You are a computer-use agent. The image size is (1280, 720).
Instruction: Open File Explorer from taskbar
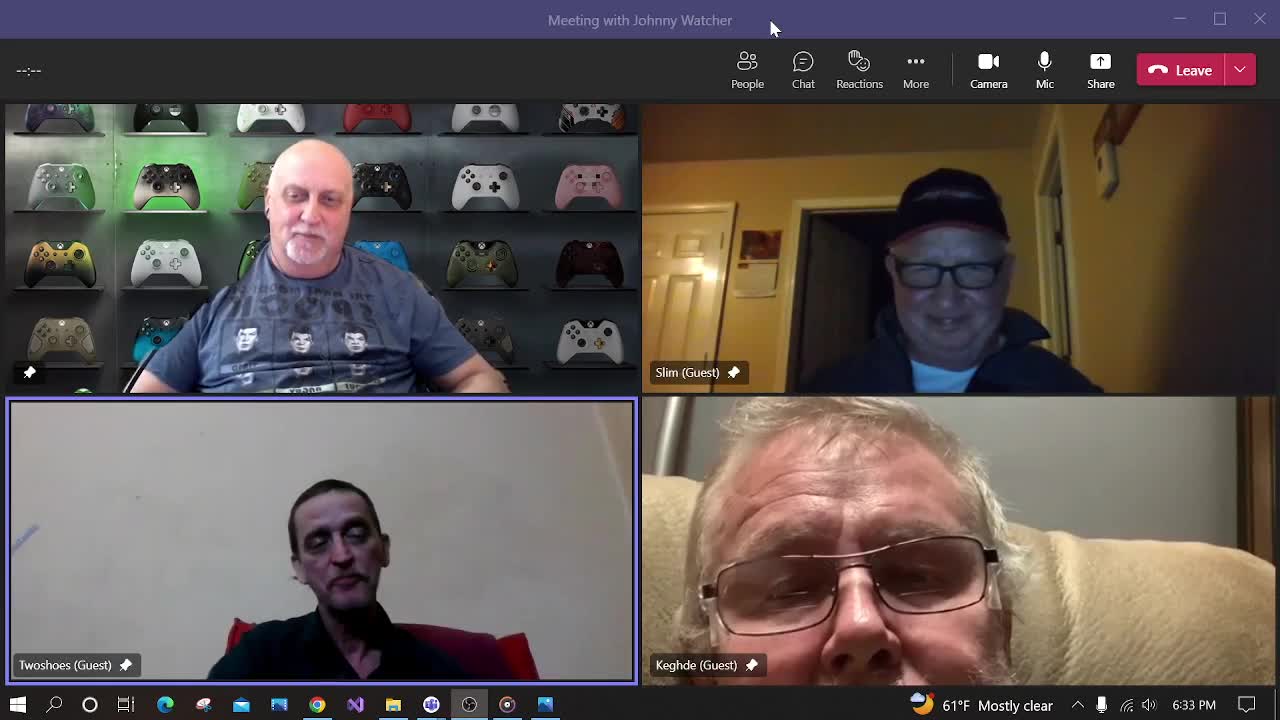click(393, 705)
